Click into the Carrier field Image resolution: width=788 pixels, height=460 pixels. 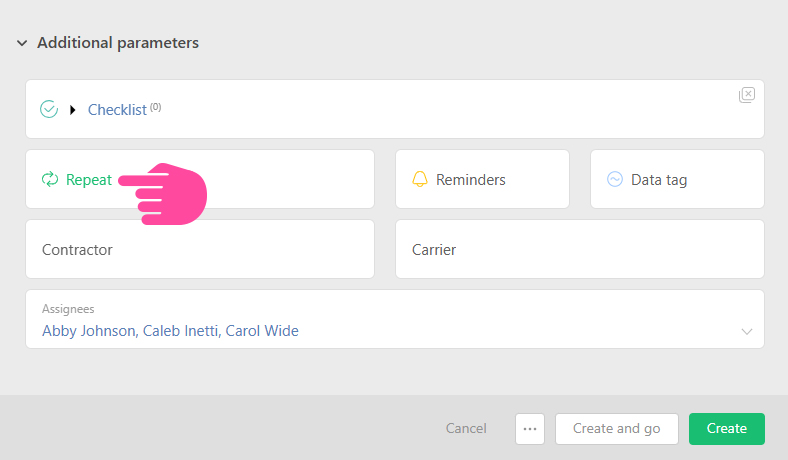(580, 250)
